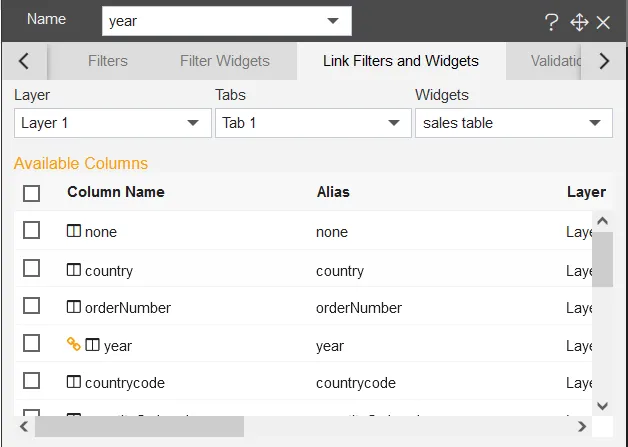
Task: Select Link Filters and Widgets tab
Action: pyautogui.click(x=401, y=61)
